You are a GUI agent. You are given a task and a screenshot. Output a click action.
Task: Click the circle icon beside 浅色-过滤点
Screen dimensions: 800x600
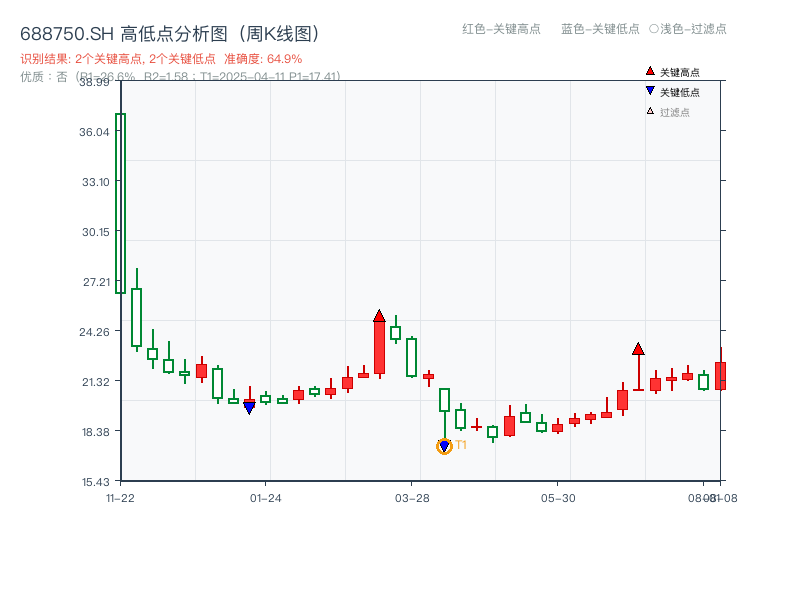click(x=652, y=30)
